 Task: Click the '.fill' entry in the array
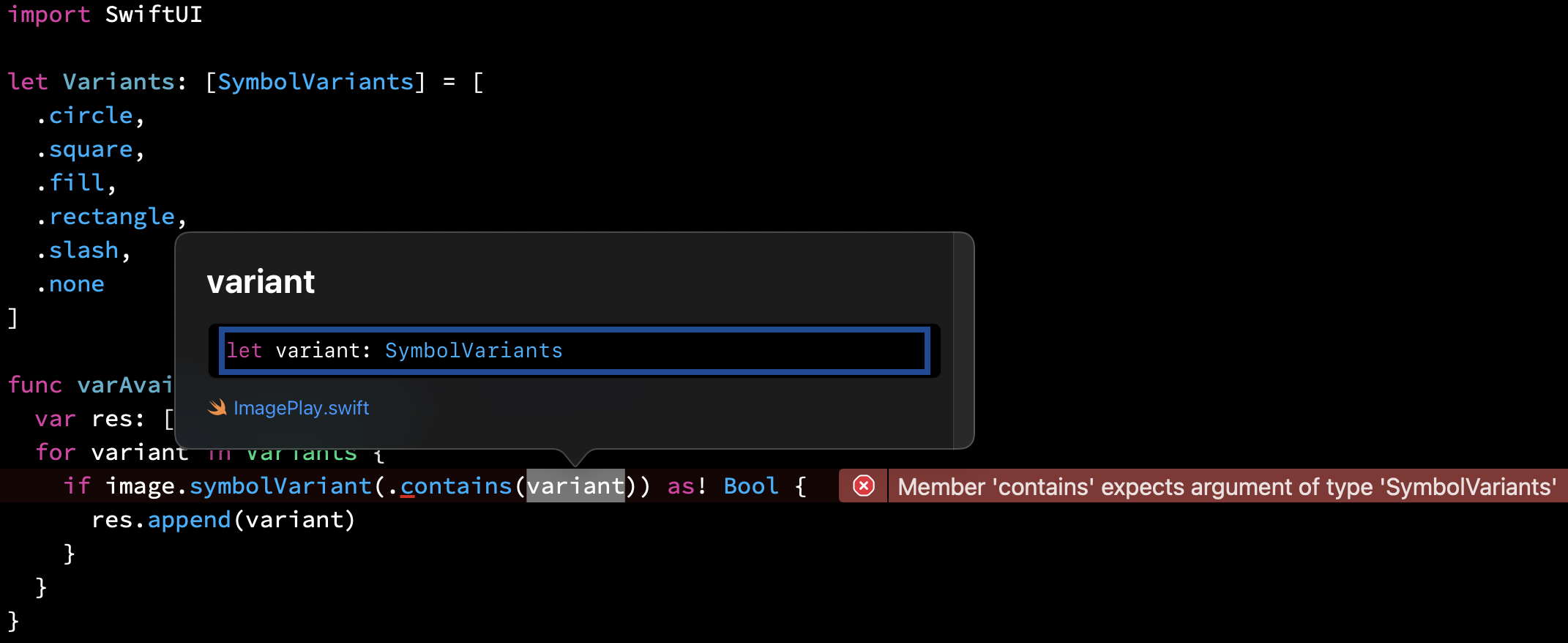tap(71, 182)
